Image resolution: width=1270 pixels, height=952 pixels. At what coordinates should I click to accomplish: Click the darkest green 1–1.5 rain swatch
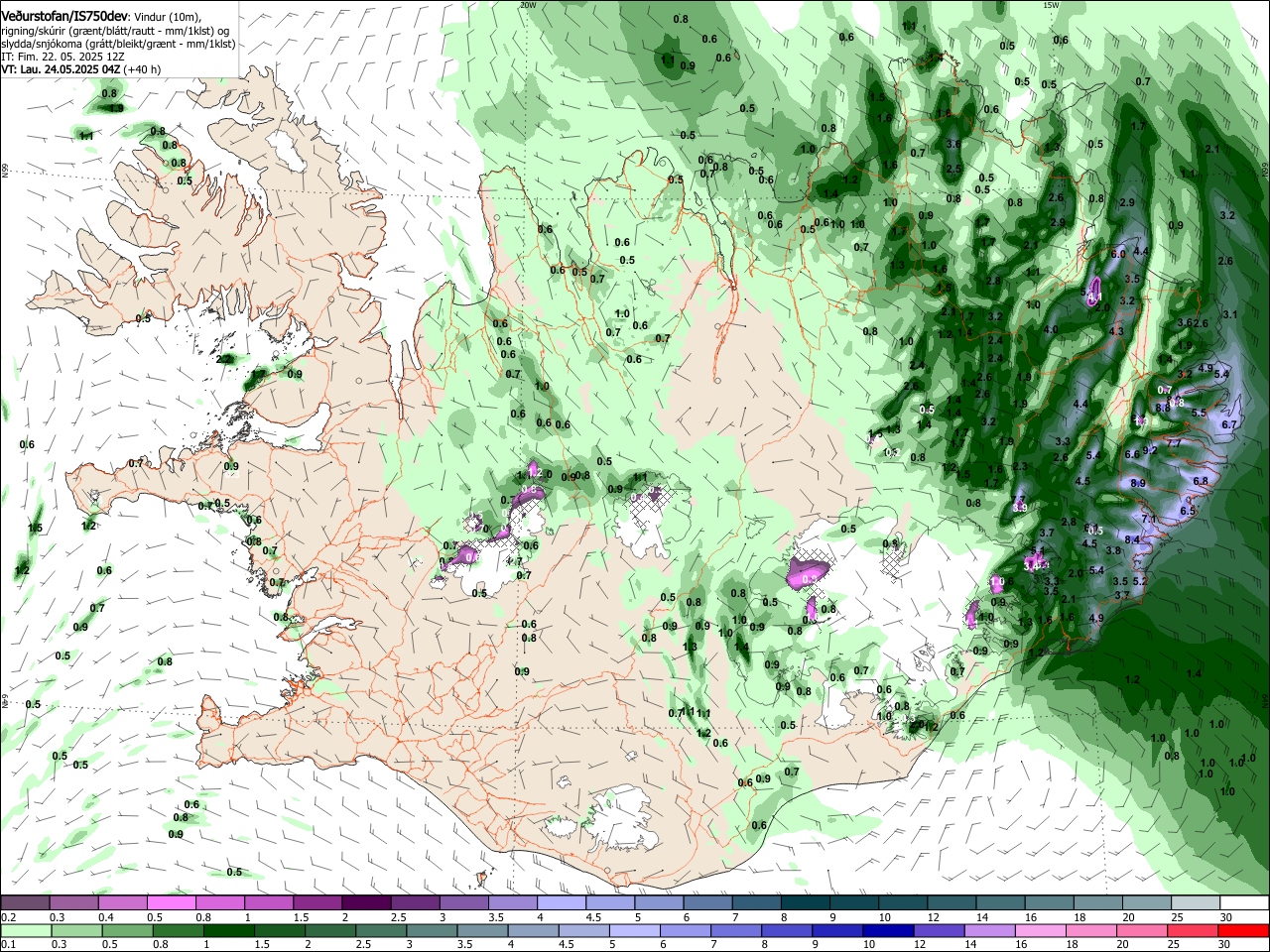pos(229,930)
